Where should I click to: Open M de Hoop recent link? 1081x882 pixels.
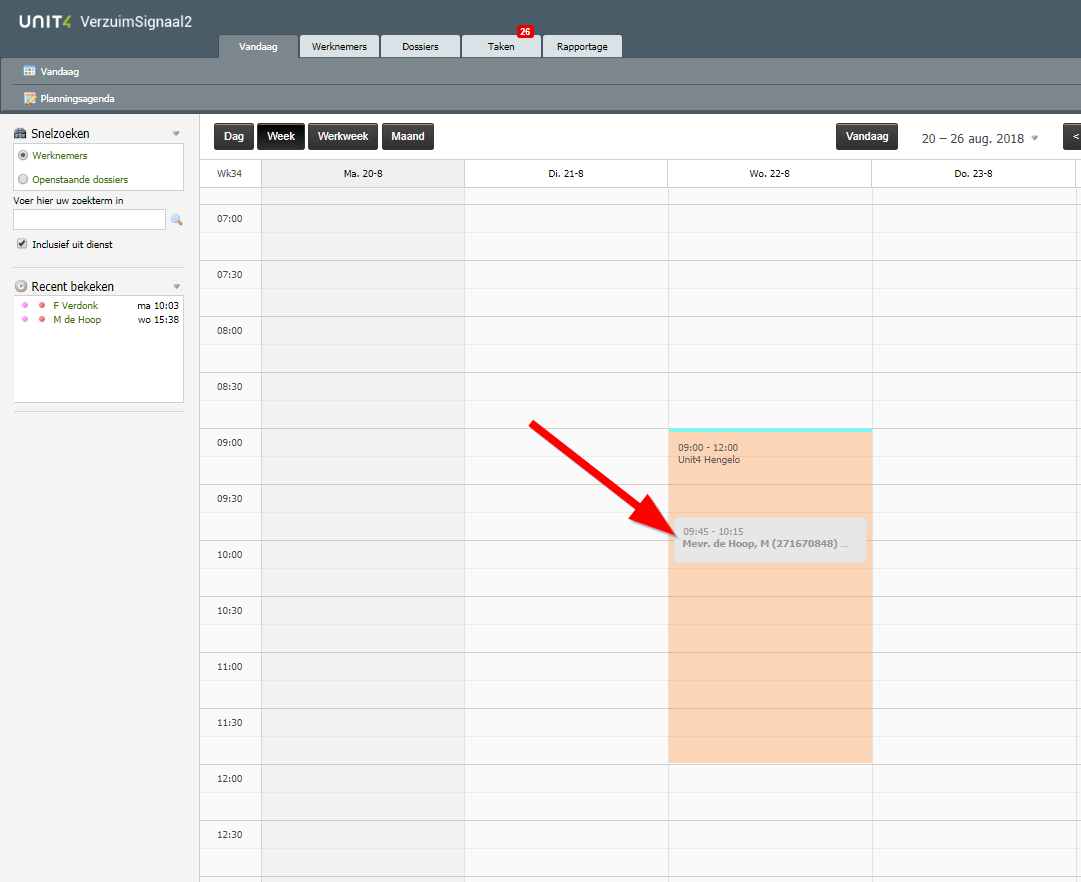(x=77, y=320)
